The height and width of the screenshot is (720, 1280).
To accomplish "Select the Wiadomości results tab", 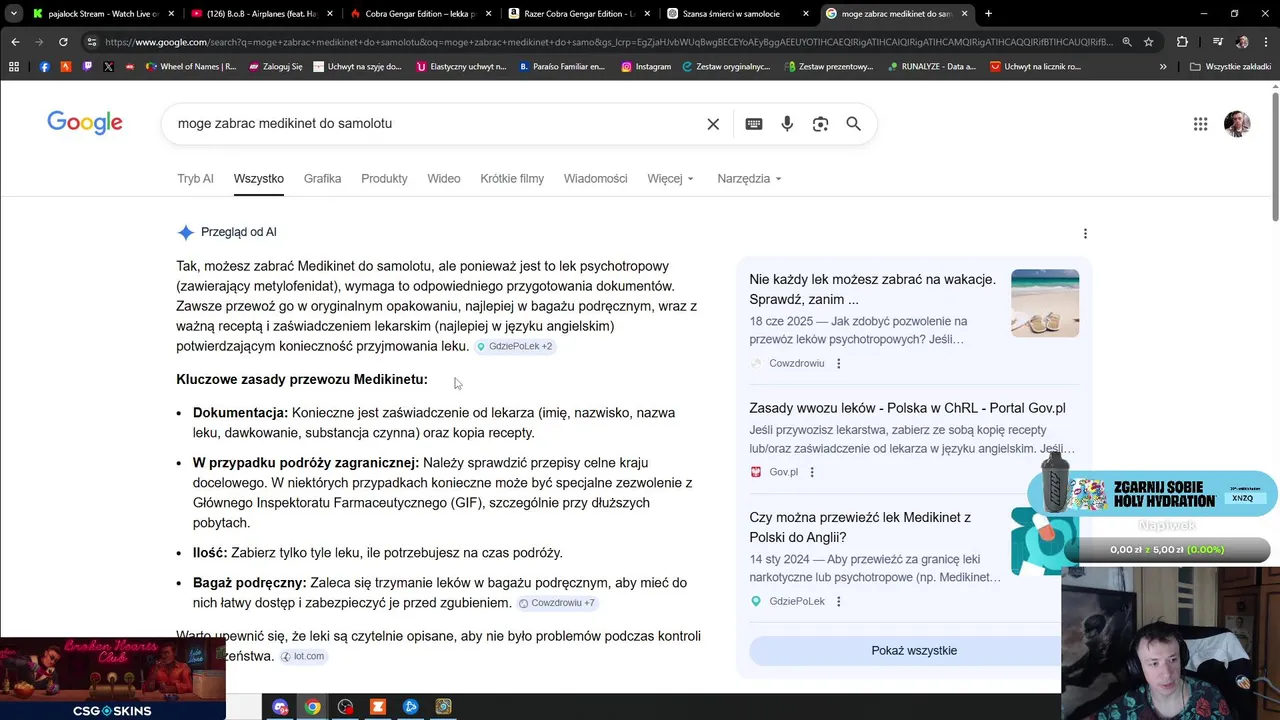I will (595, 179).
